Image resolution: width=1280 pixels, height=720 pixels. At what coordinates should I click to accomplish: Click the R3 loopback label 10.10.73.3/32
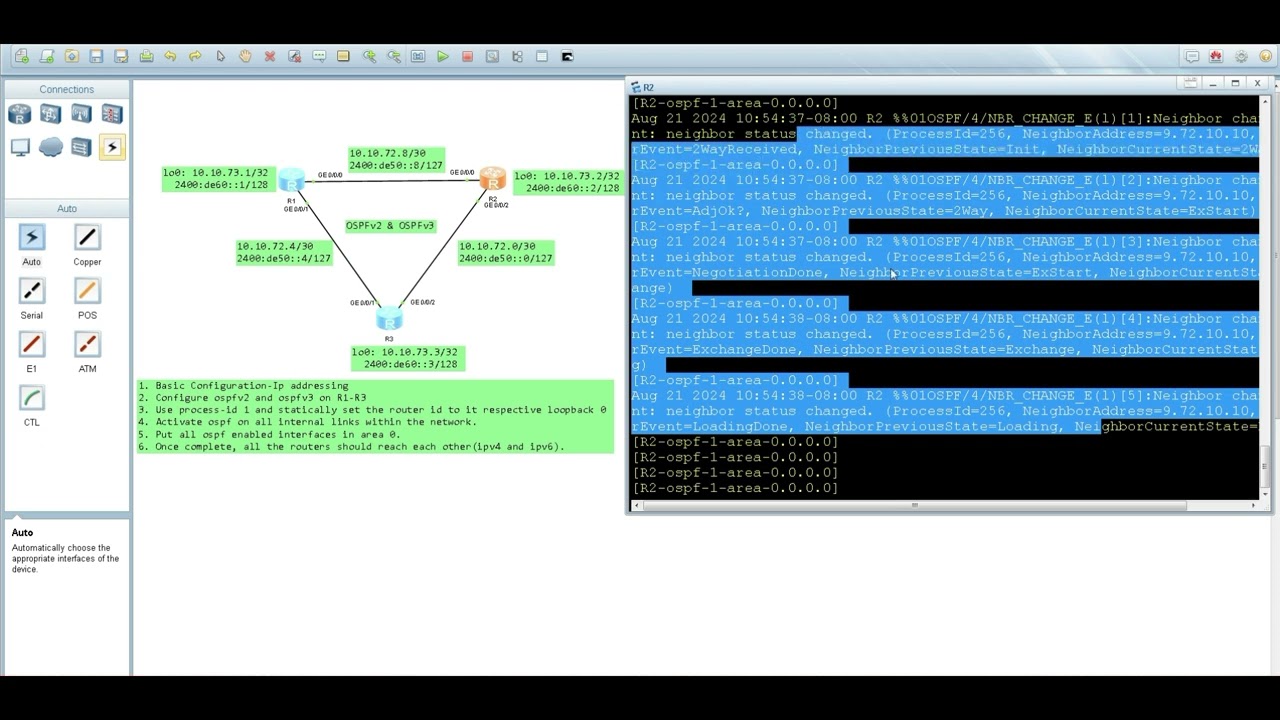click(408, 358)
